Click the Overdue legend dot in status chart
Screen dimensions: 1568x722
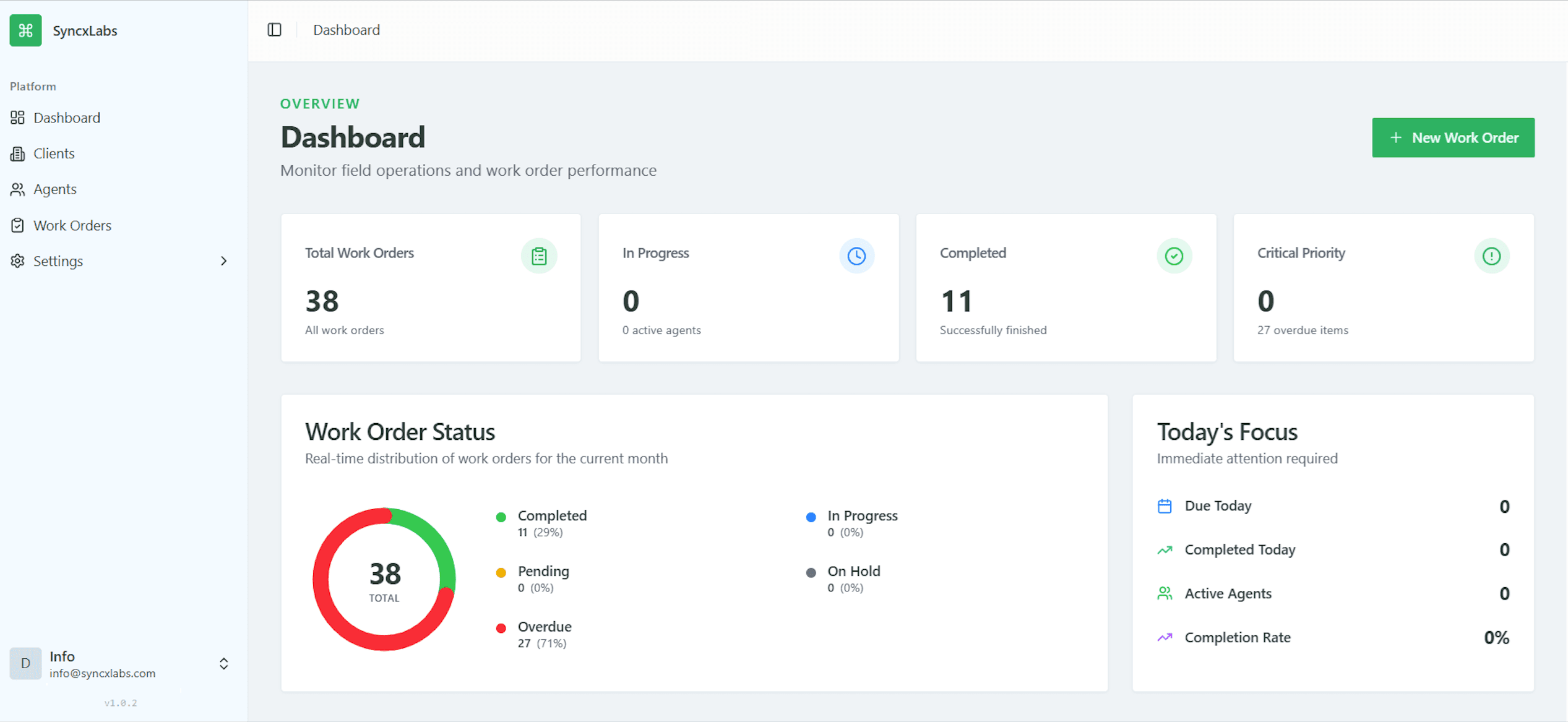point(501,628)
